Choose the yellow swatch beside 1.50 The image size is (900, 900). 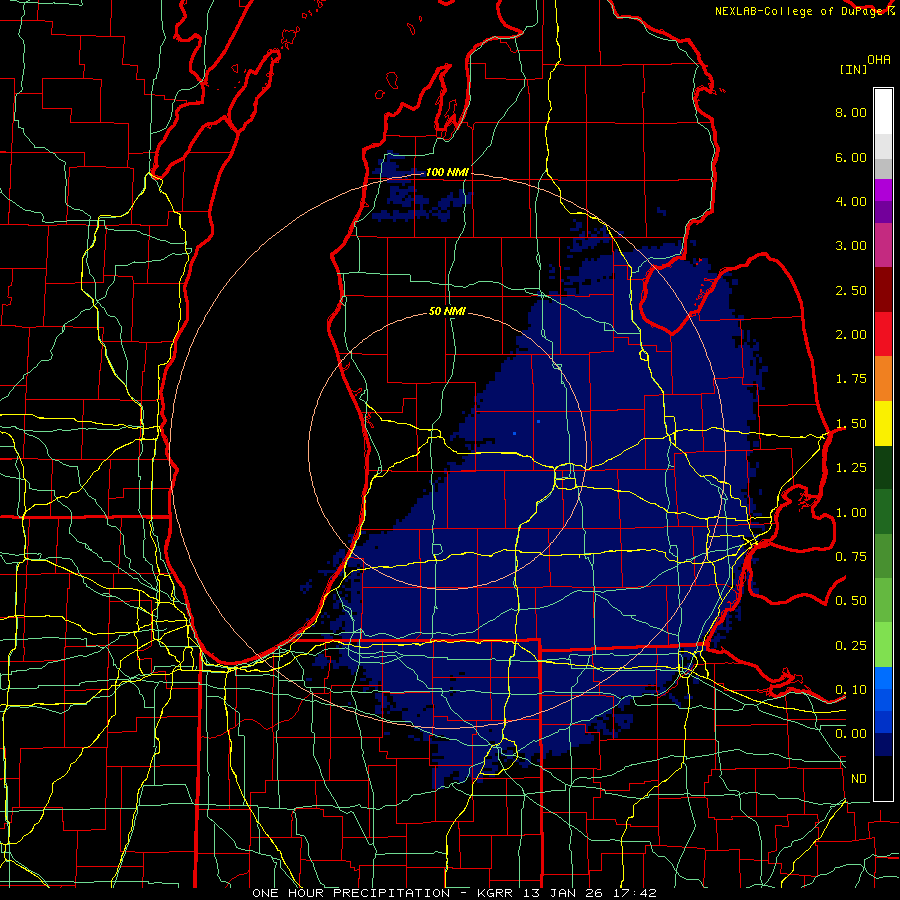click(x=883, y=424)
